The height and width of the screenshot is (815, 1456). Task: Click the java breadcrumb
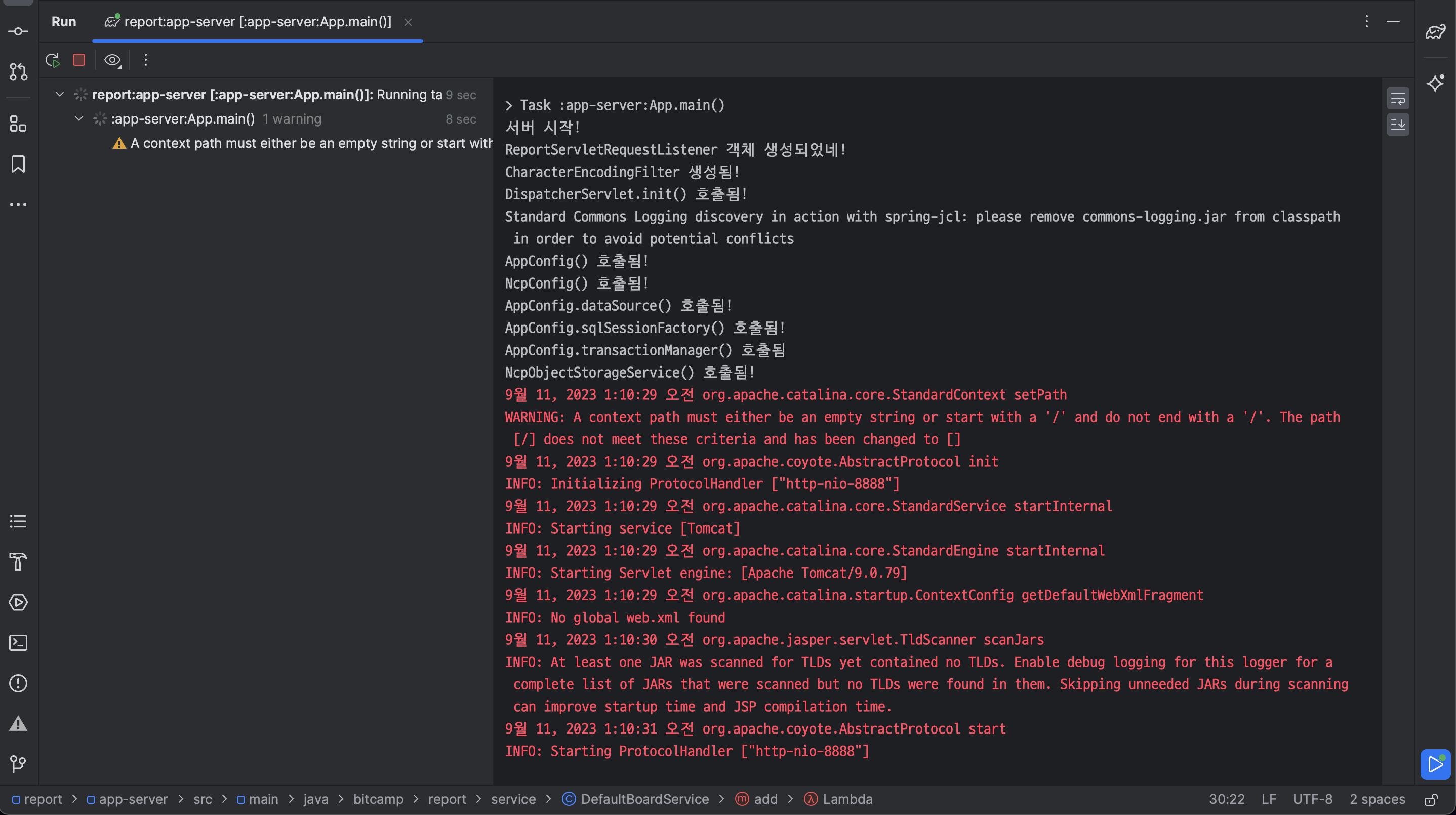(x=315, y=799)
